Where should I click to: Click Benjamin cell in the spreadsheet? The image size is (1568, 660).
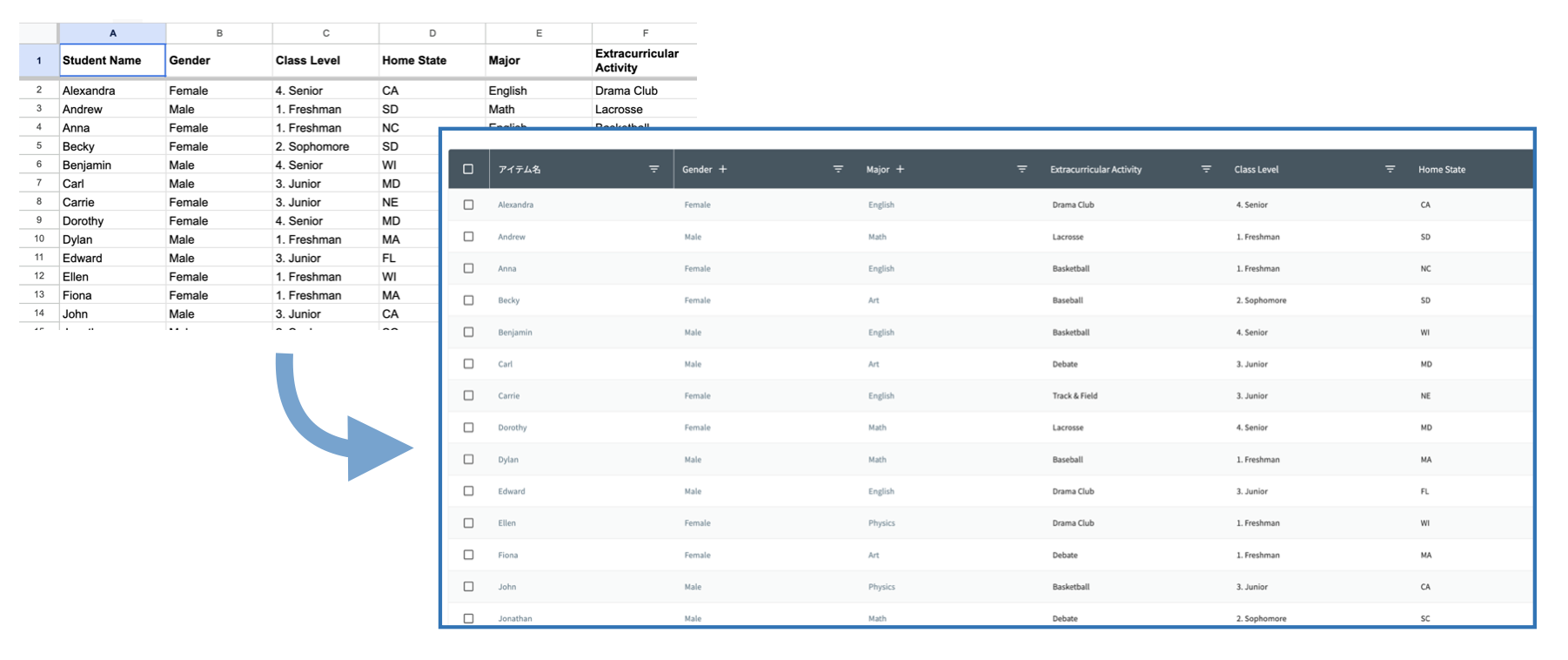pos(112,165)
